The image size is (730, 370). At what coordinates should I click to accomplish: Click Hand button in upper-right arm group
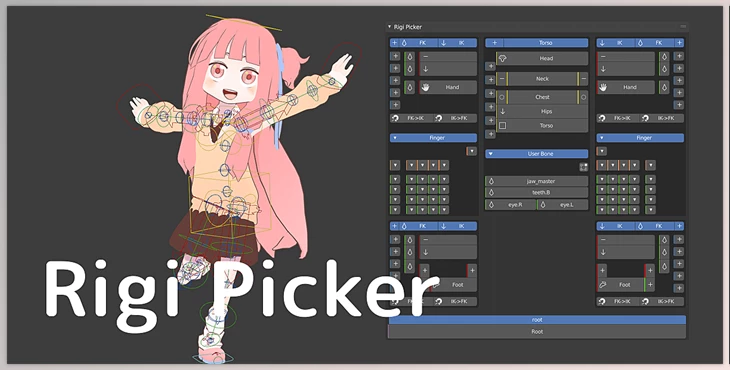coord(626,87)
